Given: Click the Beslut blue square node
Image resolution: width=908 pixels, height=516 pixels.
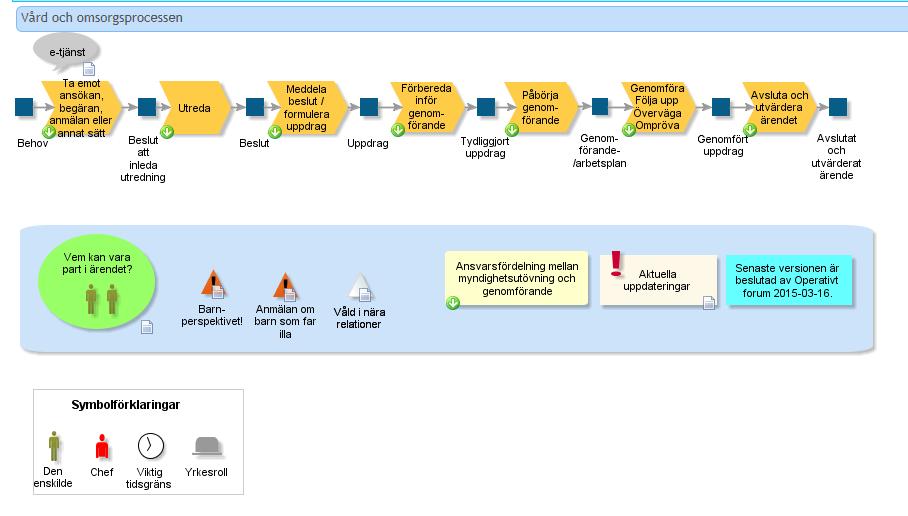Looking at the screenshot, I should [x=255, y=107].
